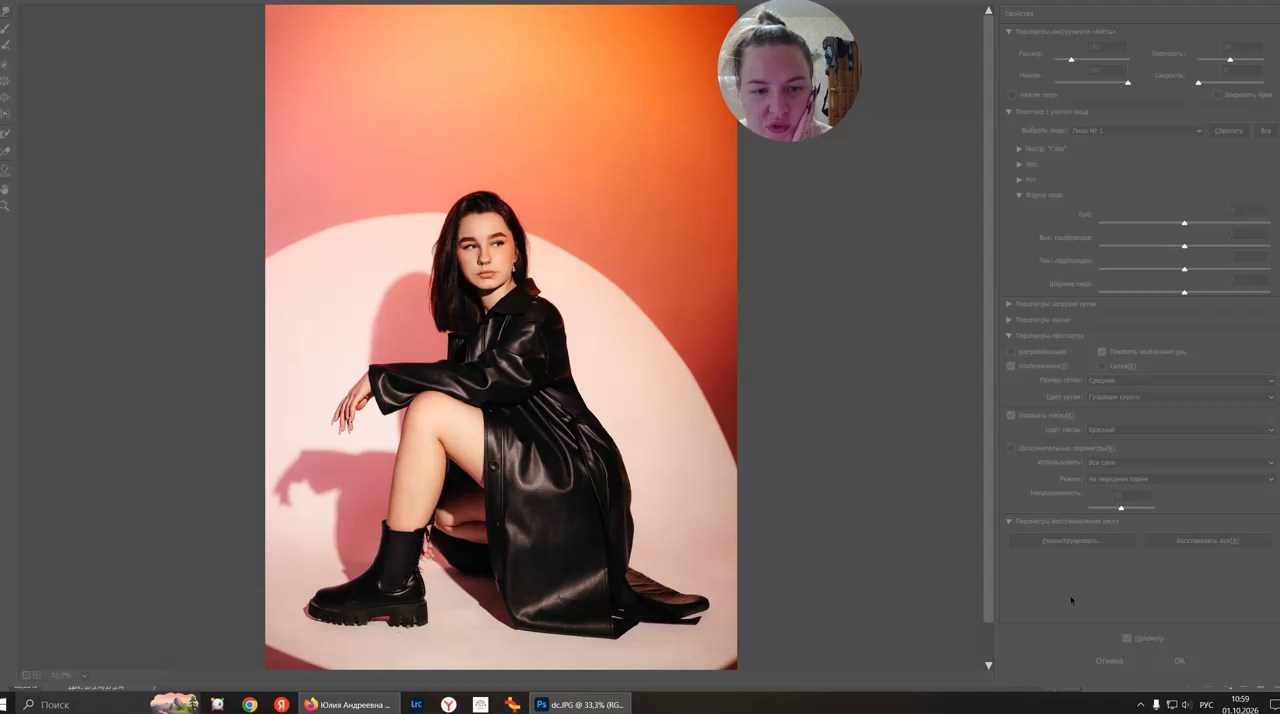Viewport: 1280px width, 714px height.
Task: Click the Восстановить все button
Action: pos(1207,541)
